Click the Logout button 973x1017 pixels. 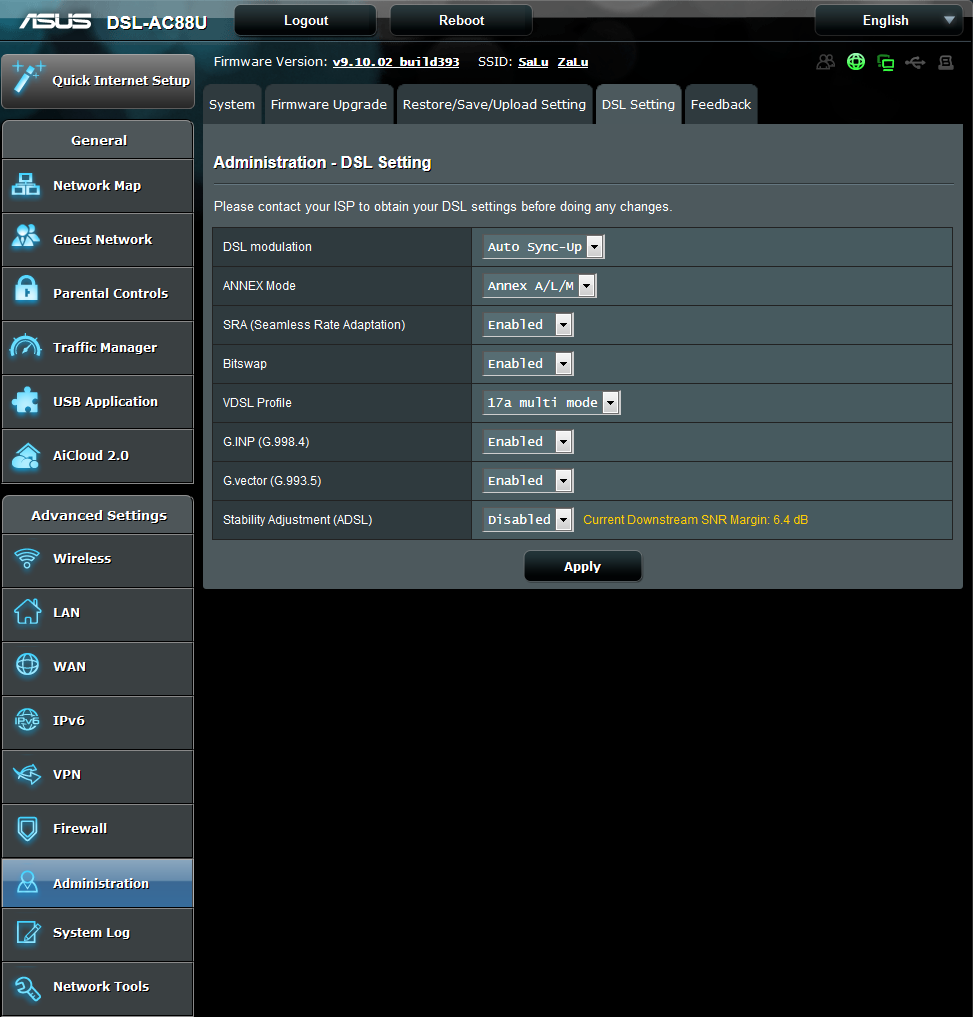[x=306, y=20]
